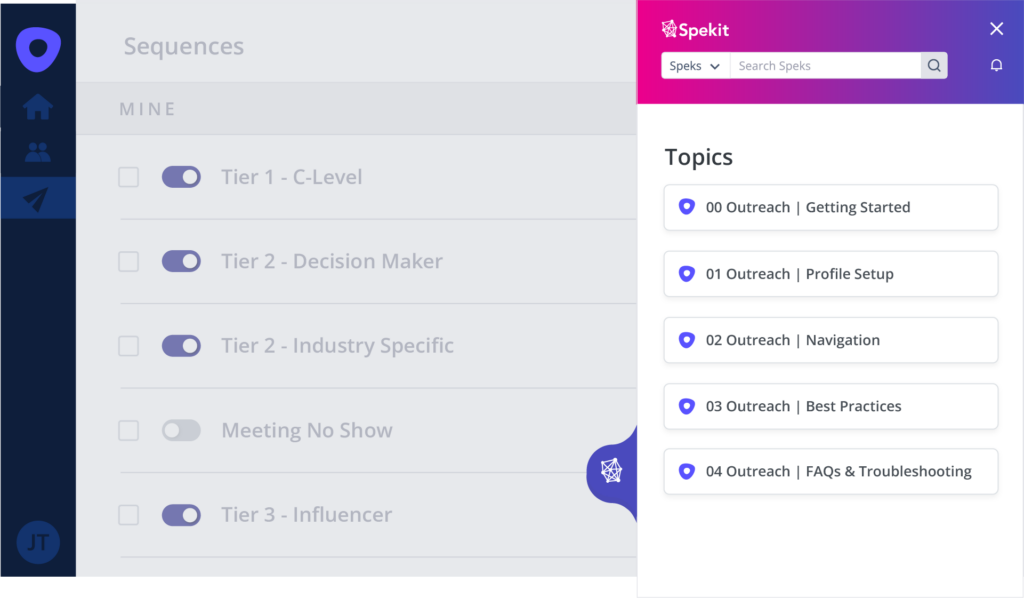
Task: Open the JT user avatar menu
Action: coord(38,543)
